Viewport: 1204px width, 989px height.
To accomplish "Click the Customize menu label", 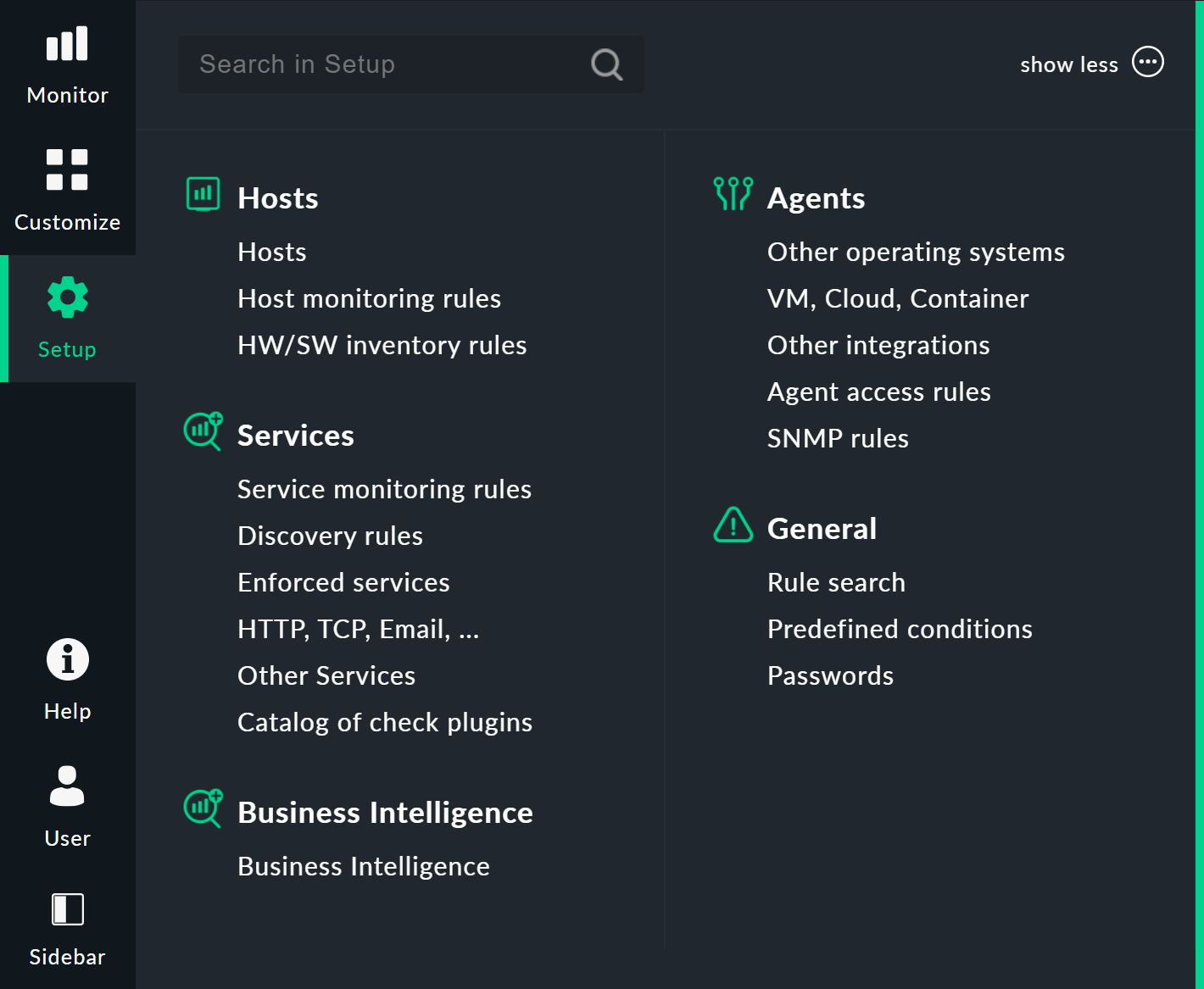I will [68, 222].
